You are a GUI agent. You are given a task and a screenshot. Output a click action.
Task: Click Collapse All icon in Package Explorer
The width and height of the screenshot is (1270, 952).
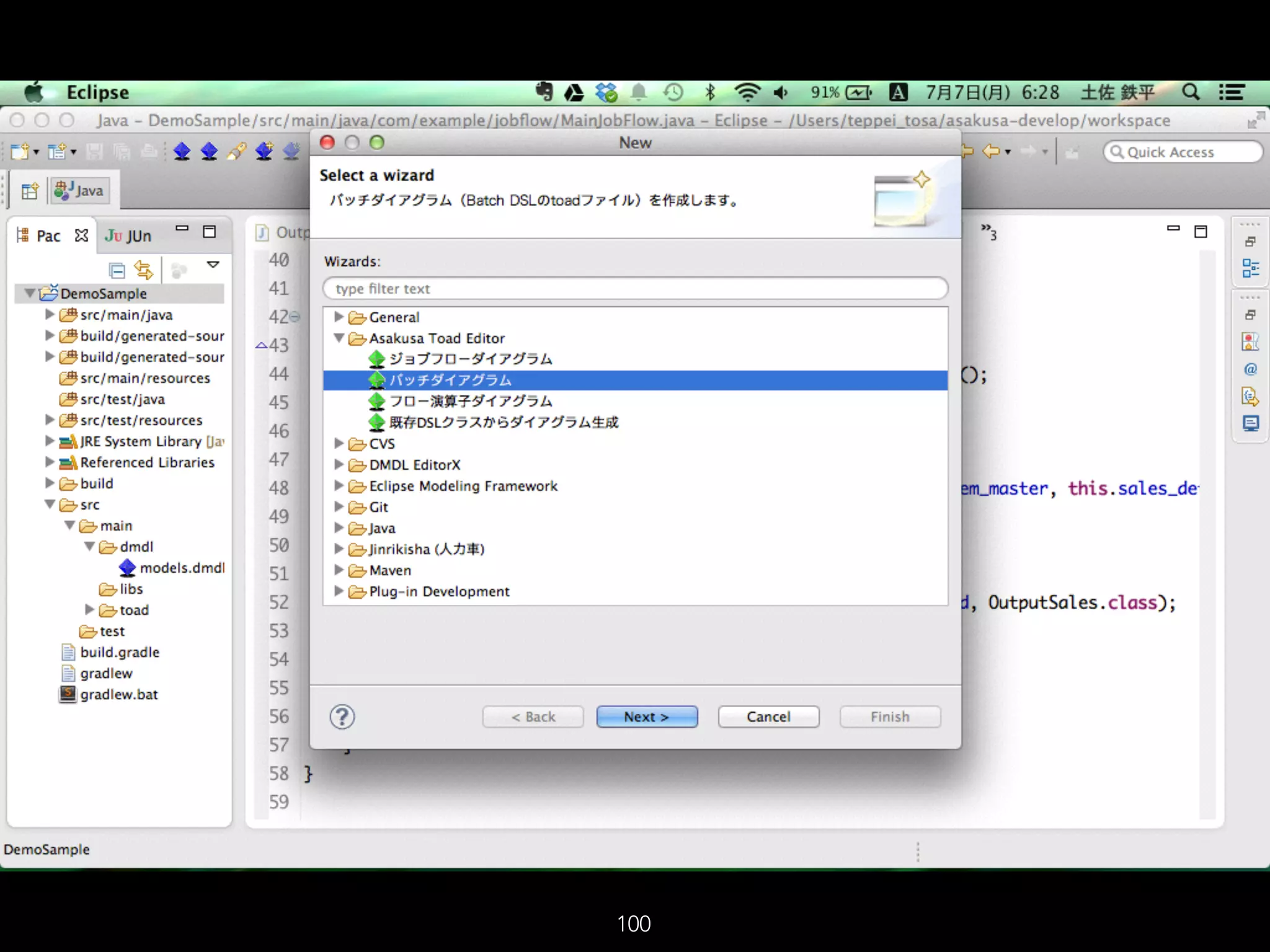[117, 270]
